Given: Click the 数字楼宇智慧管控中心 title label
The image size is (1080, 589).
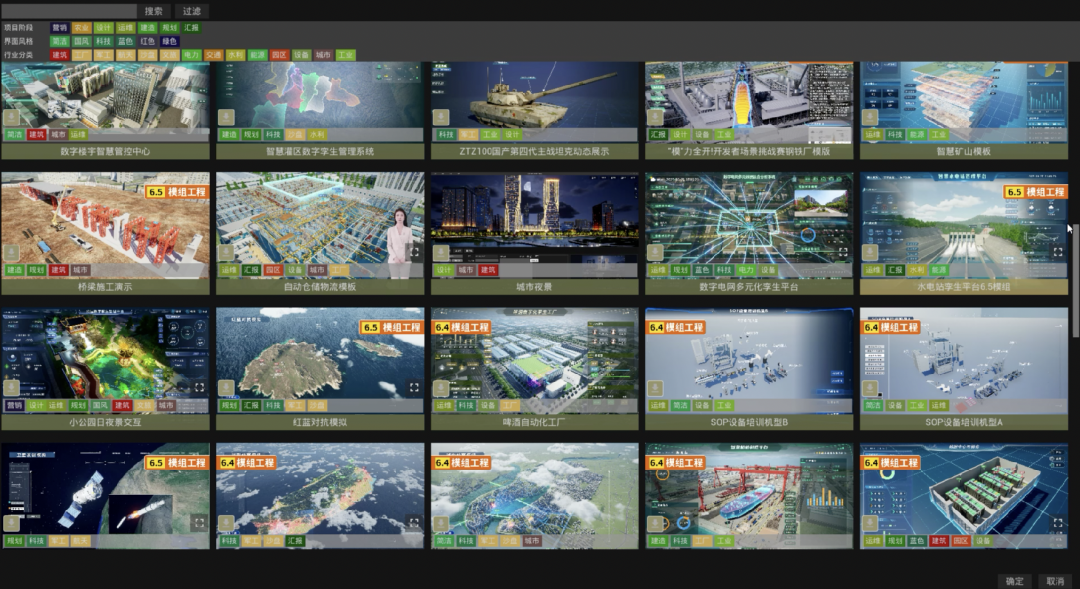Looking at the screenshot, I should tap(105, 152).
